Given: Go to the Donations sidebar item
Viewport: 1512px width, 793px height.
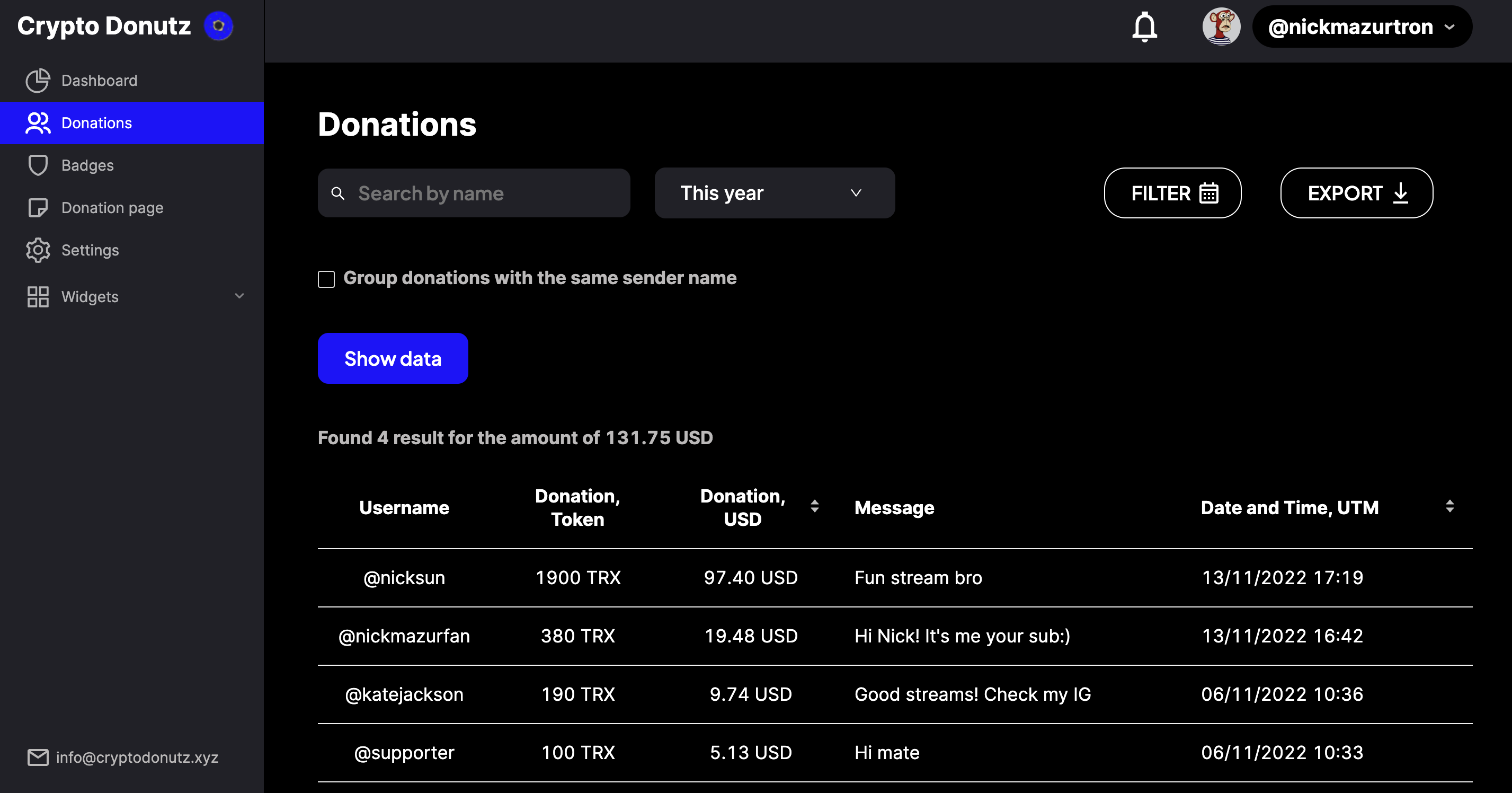Looking at the screenshot, I should [x=97, y=124].
